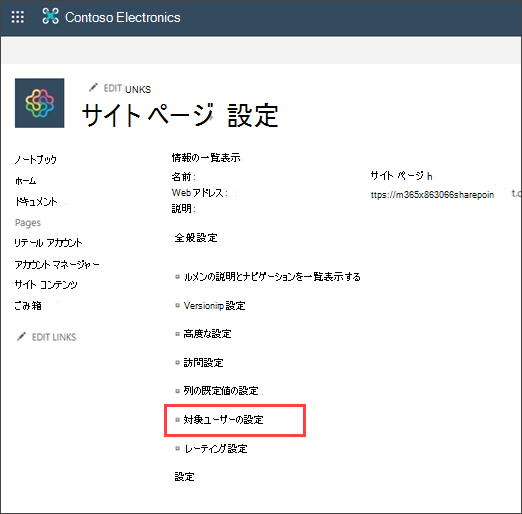Open アカウント マネージャー navigation link
522x514 pixels.
[x=57, y=264]
